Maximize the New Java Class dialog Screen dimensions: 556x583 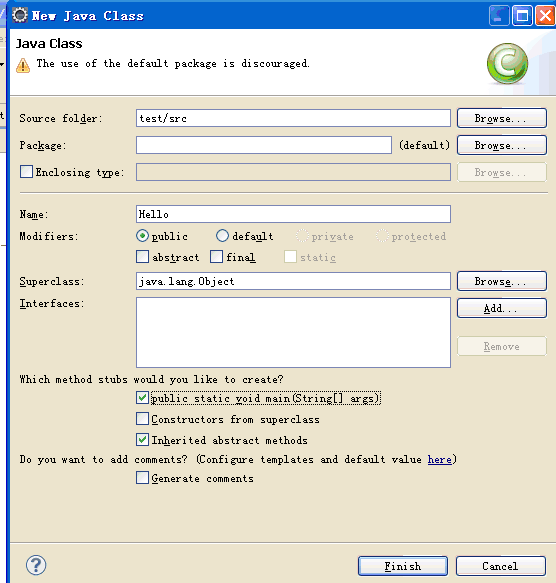522,16
